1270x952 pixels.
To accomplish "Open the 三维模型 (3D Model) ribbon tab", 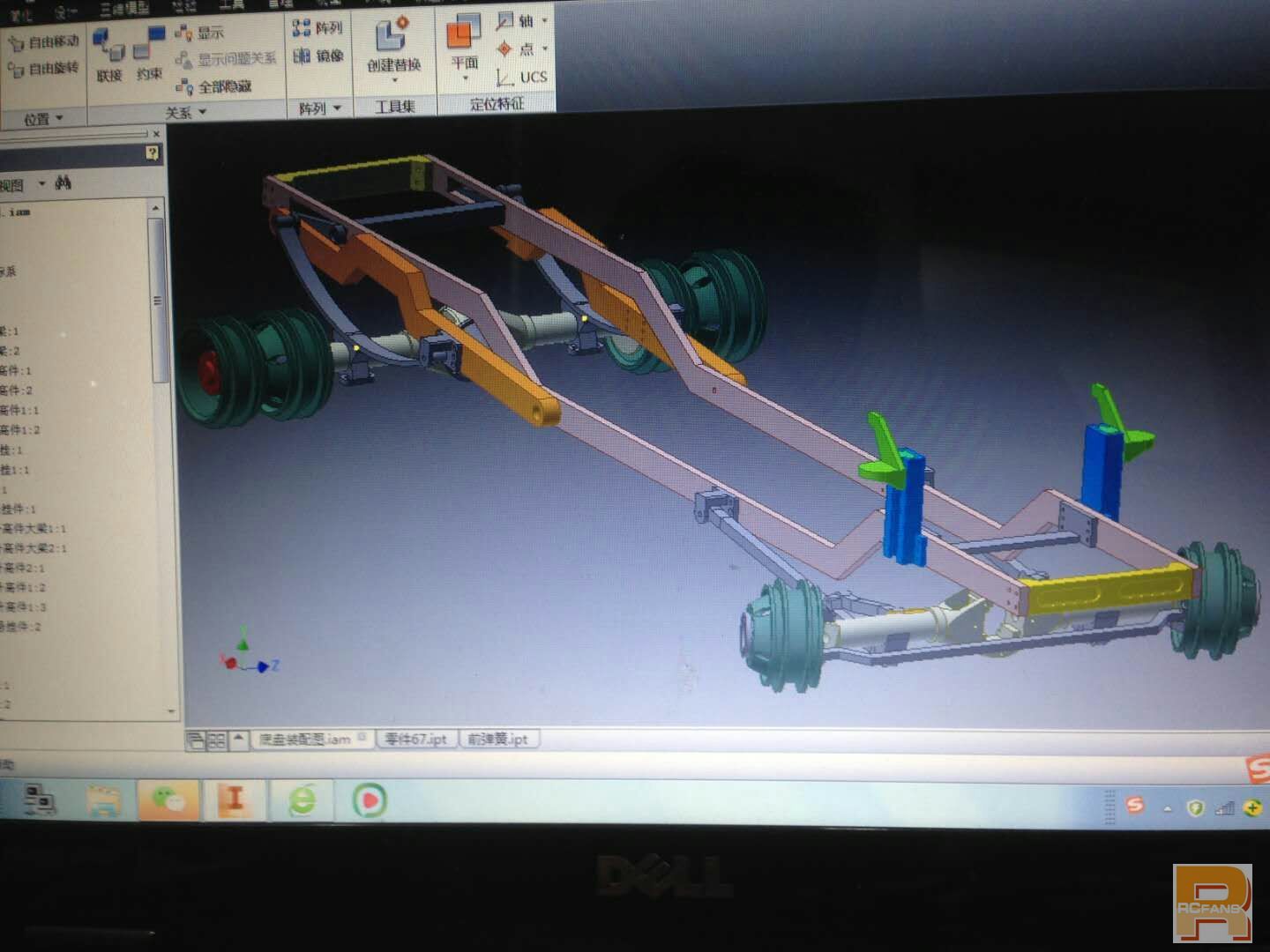I will 123,8.
